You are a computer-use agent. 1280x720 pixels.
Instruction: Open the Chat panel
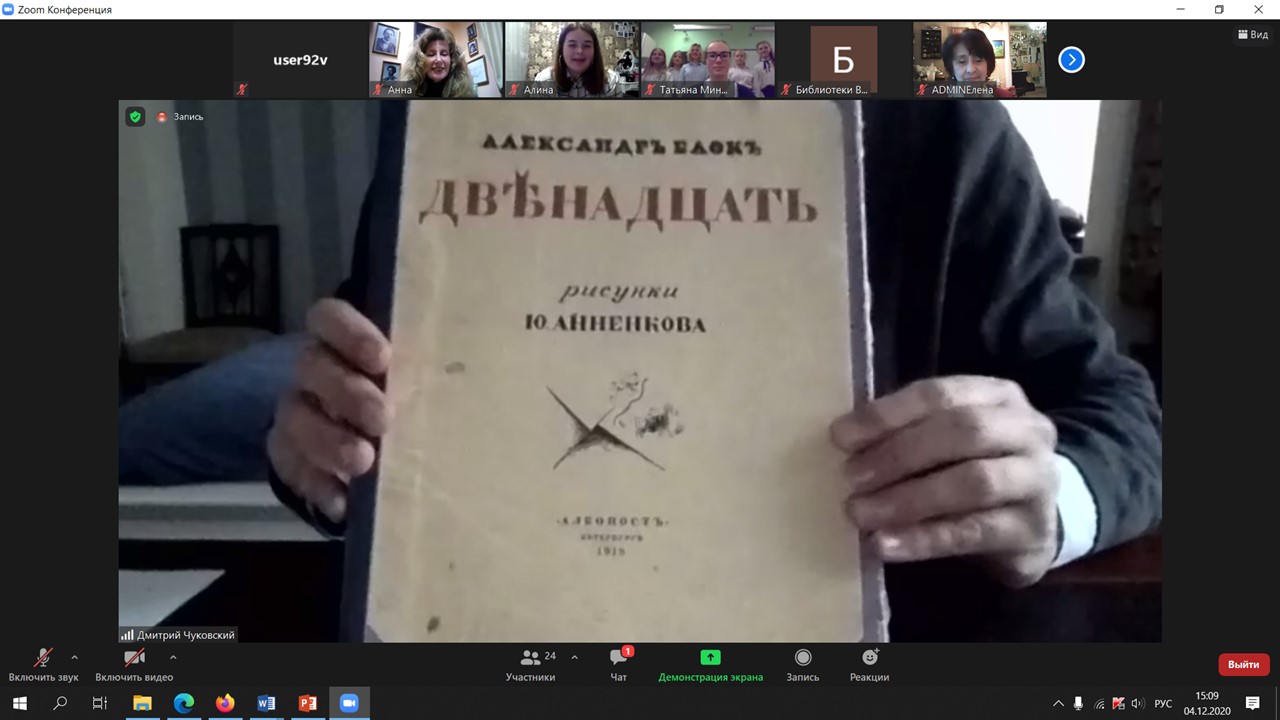(619, 658)
